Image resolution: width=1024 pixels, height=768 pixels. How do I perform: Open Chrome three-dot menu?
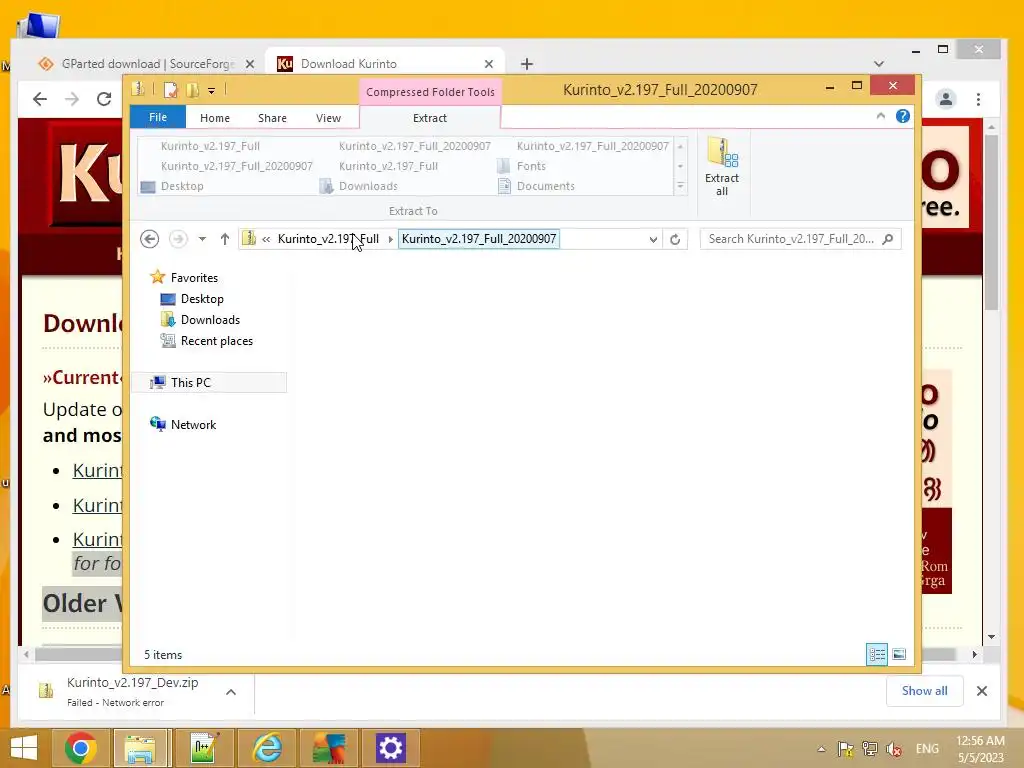click(x=978, y=99)
